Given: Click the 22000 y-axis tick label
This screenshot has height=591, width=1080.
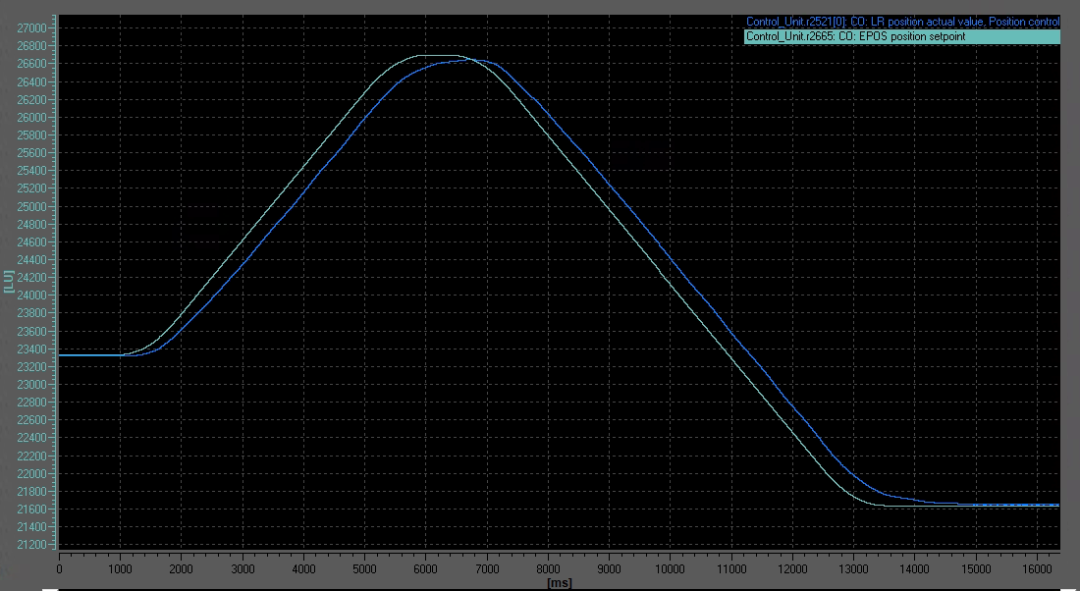Looking at the screenshot, I should coord(33,474).
